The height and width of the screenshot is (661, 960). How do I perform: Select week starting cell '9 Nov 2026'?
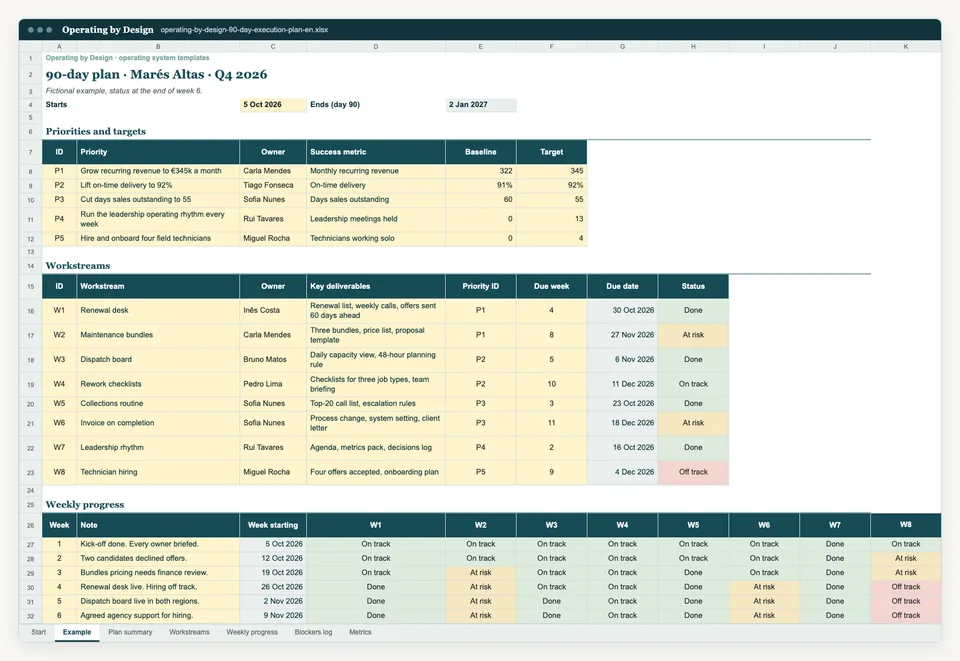click(273, 616)
